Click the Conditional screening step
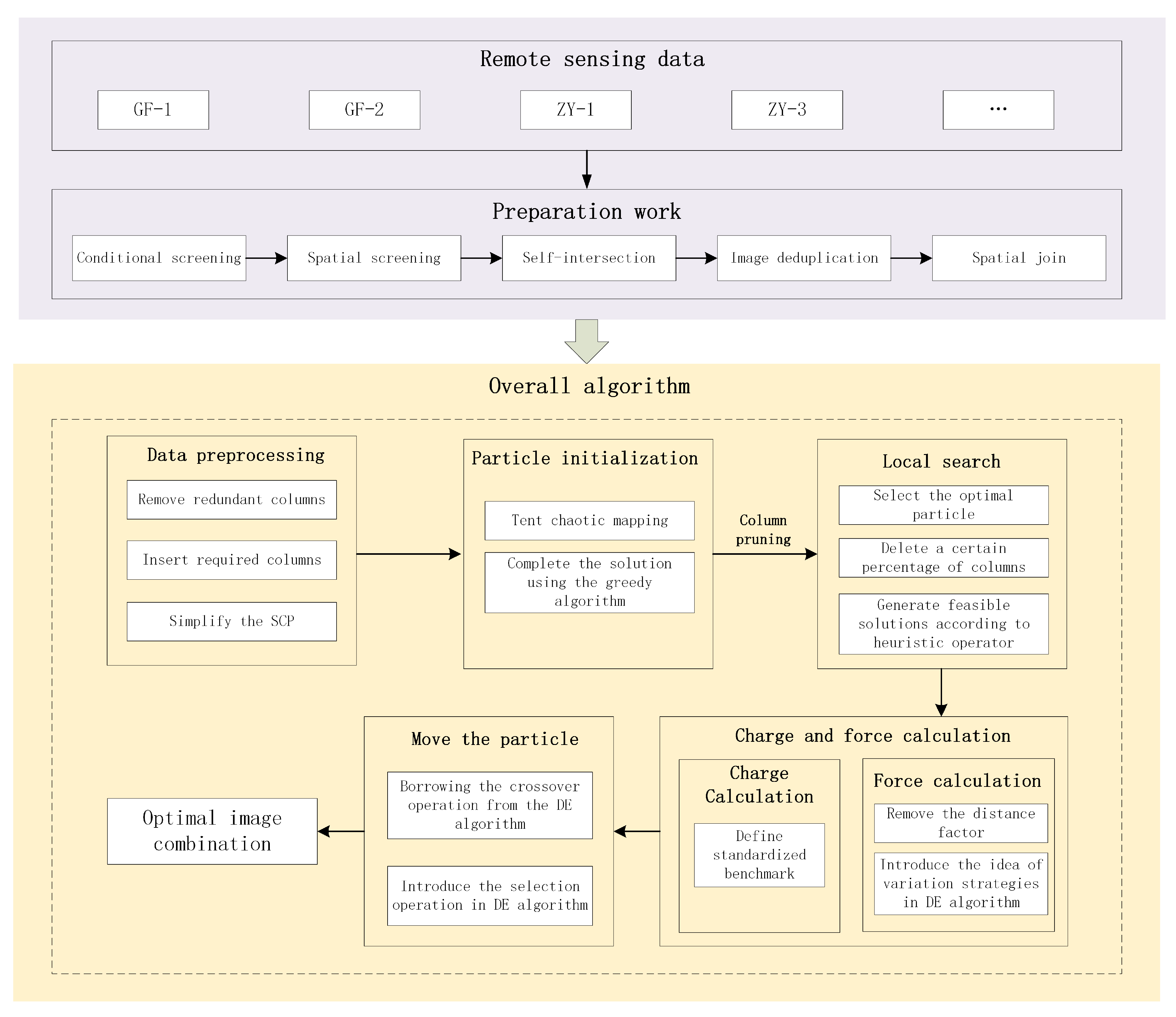The image size is (1176, 1017). (x=159, y=258)
